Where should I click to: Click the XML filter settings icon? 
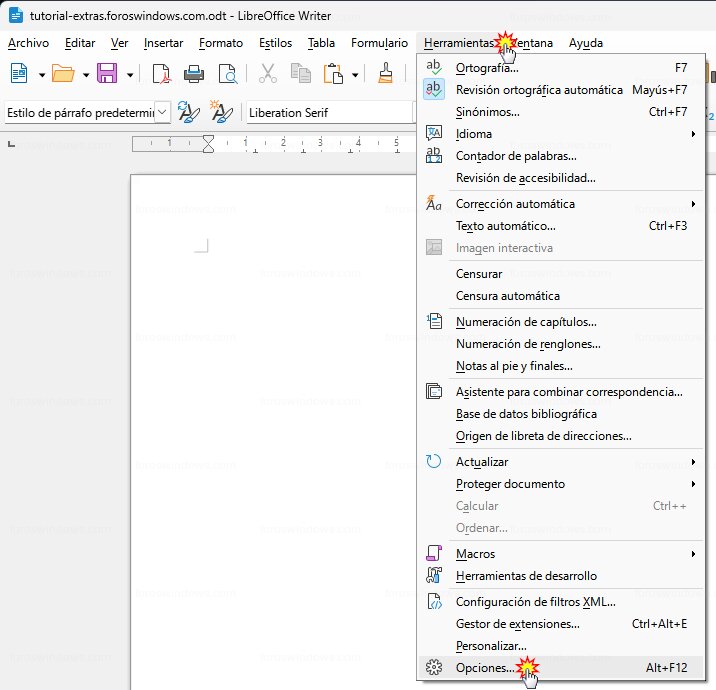click(434, 601)
